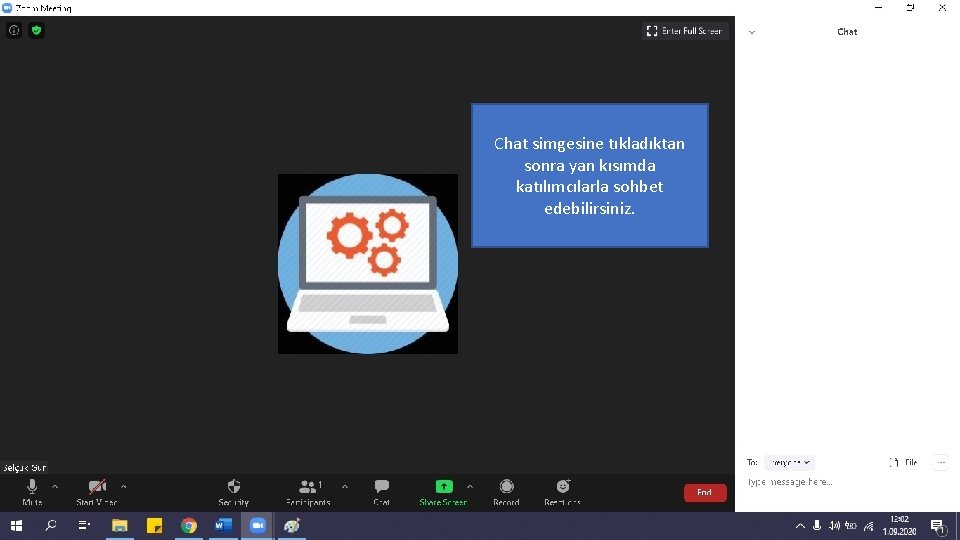The height and width of the screenshot is (540, 960).
Task: Show hidden system tray icons
Action: pos(800,526)
